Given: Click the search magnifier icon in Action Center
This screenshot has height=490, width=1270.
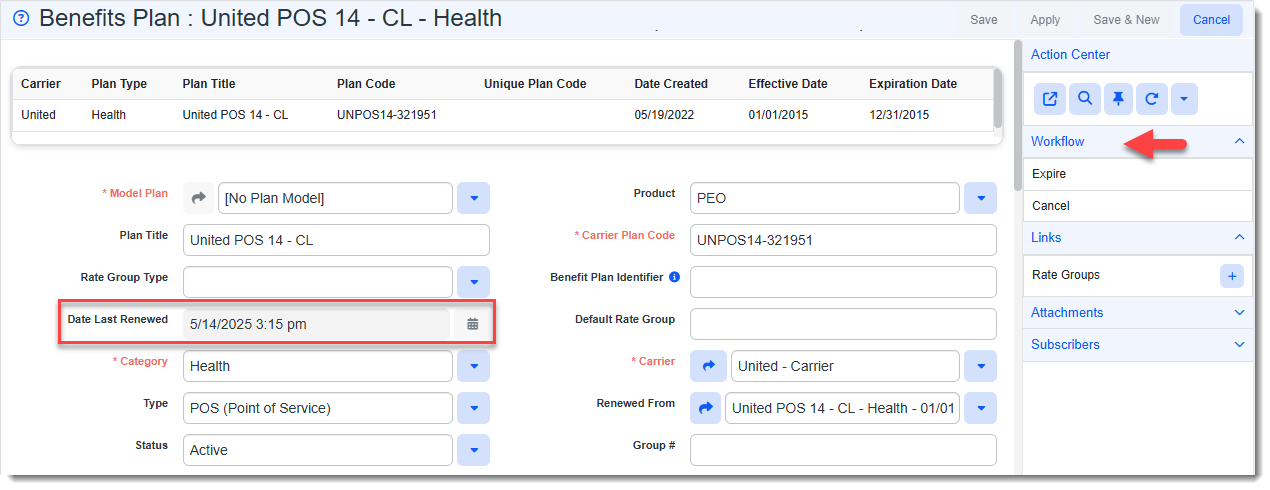Looking at the screenshot, I should pos(1084,99).
